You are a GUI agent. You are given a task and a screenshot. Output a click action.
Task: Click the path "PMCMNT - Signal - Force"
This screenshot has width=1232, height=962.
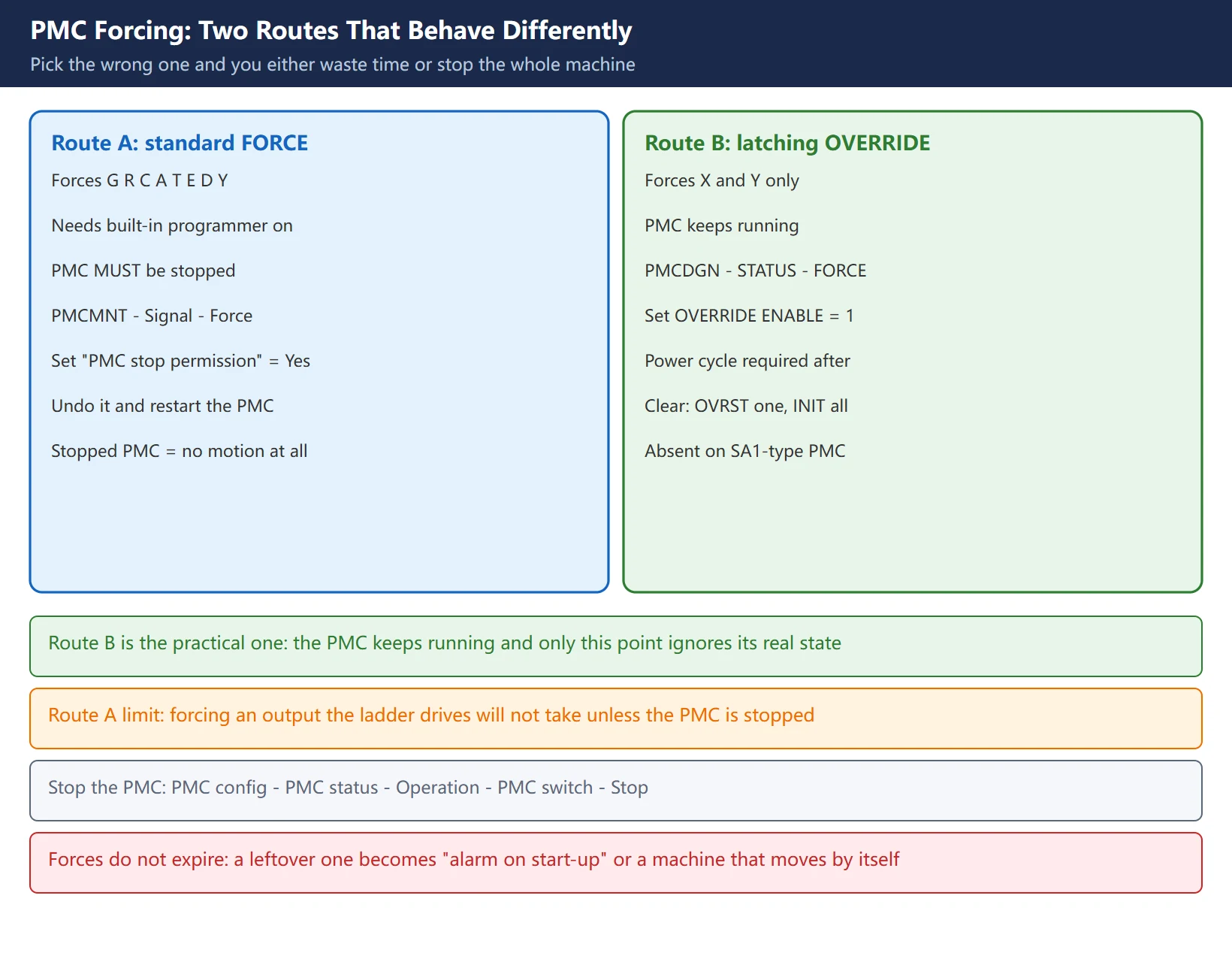pyautogui.click(x=152, y=316)
